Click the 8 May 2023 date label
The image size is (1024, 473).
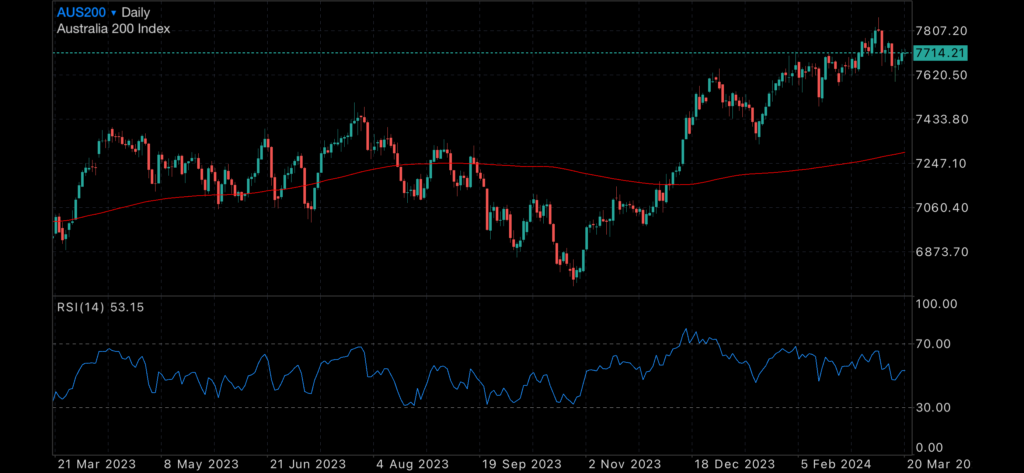(199, 464)
